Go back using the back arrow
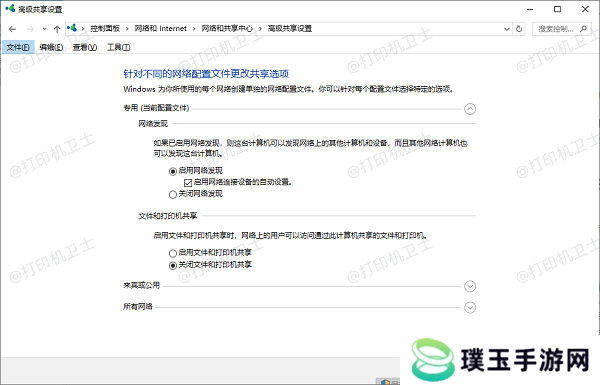Screen dimensions: 600x385 coord(12,29)
